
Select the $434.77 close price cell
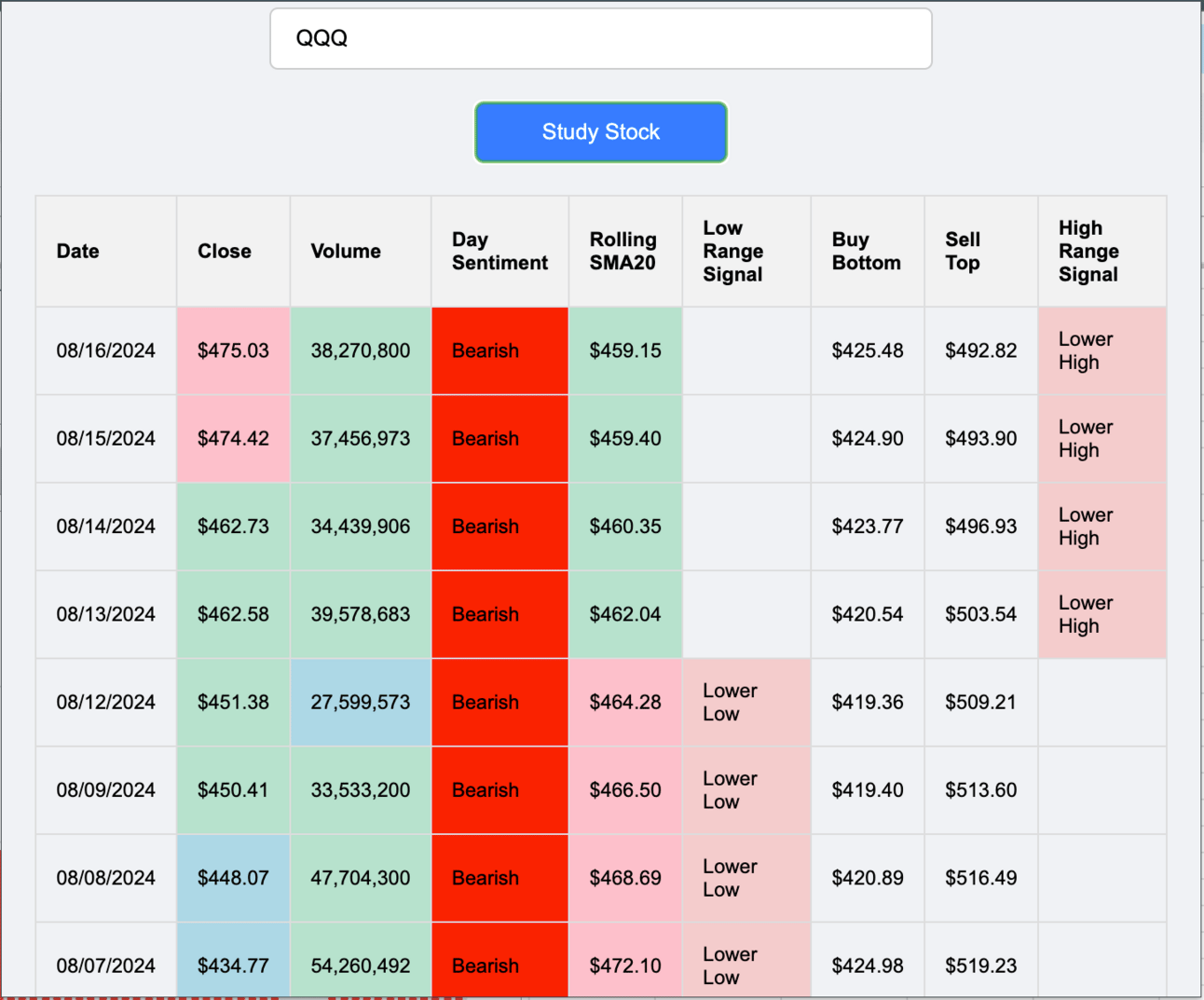(234, 962)
